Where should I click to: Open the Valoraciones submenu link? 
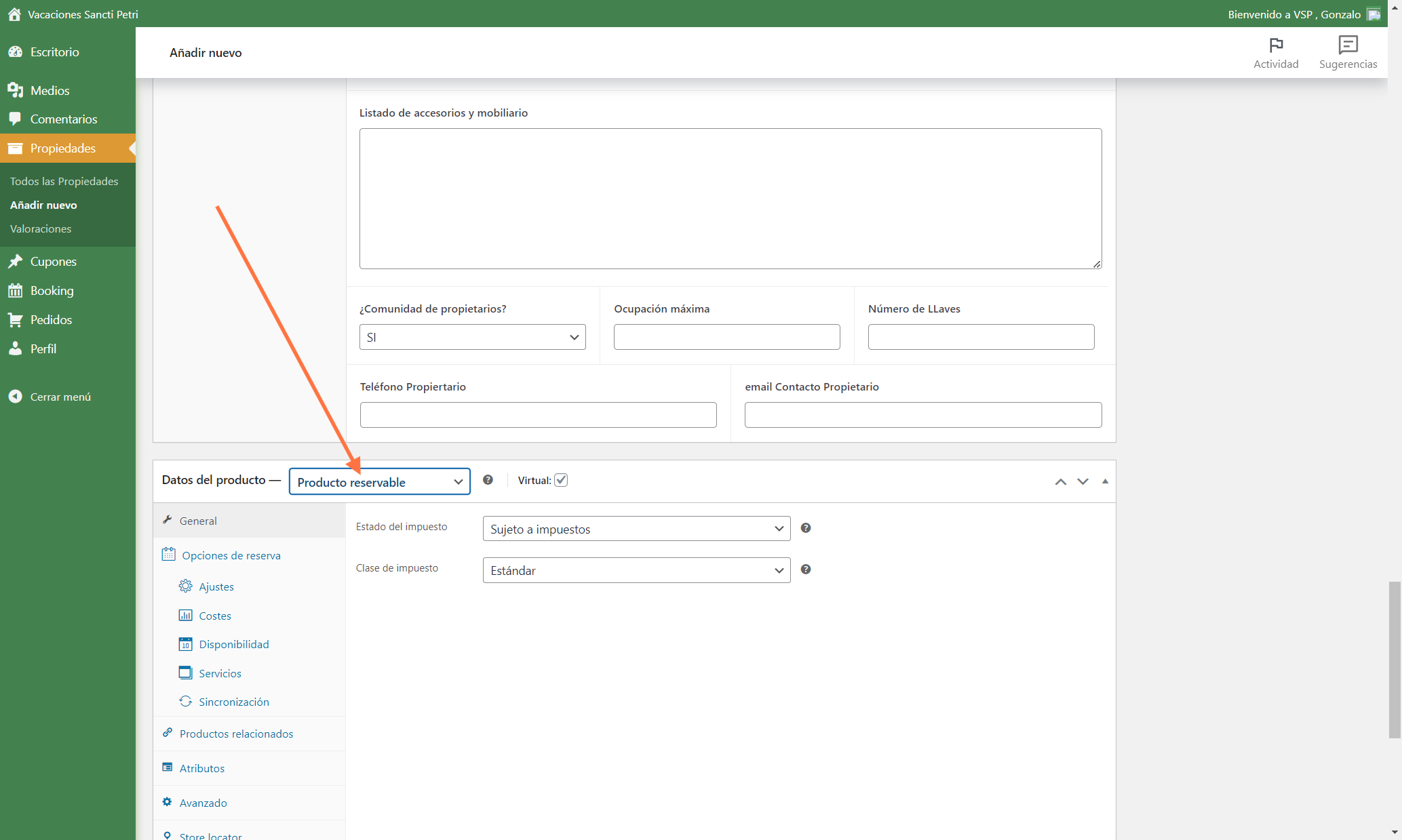click(x=41, y=228)
